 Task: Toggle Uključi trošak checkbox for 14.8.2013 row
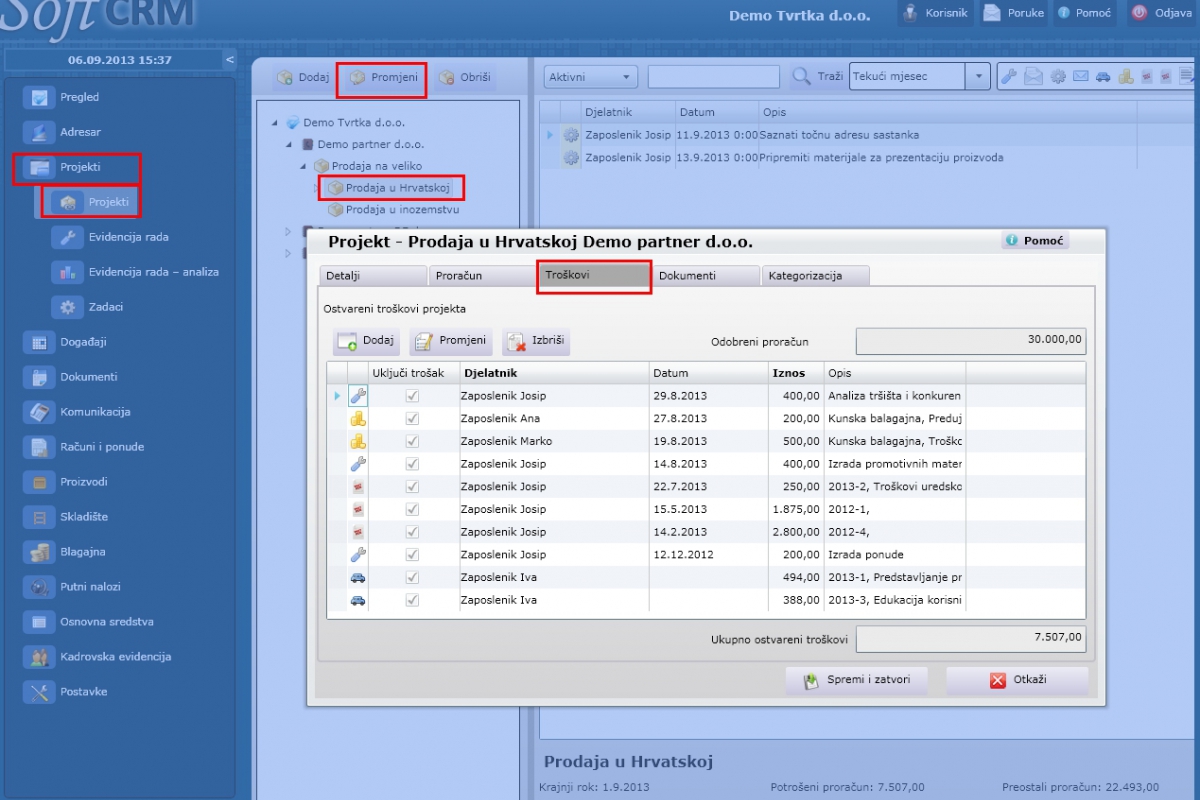pyautogui.click(x=412, y=464)
